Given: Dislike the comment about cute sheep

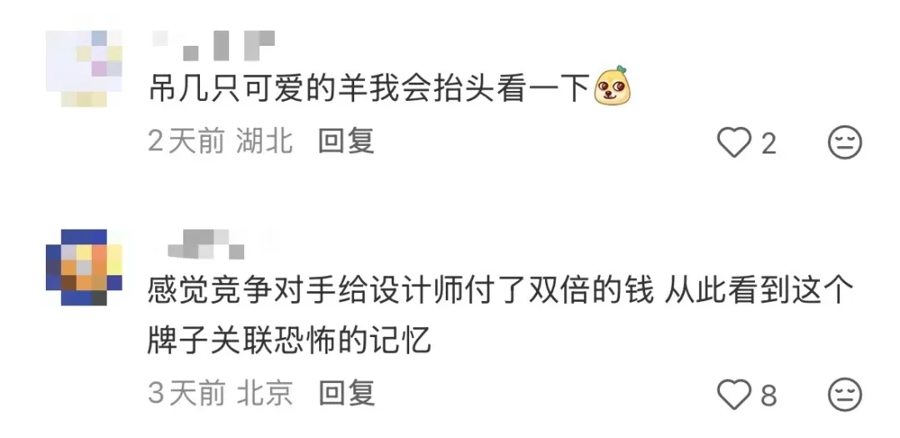Looking at the screenshot, I should click(845, 142).
